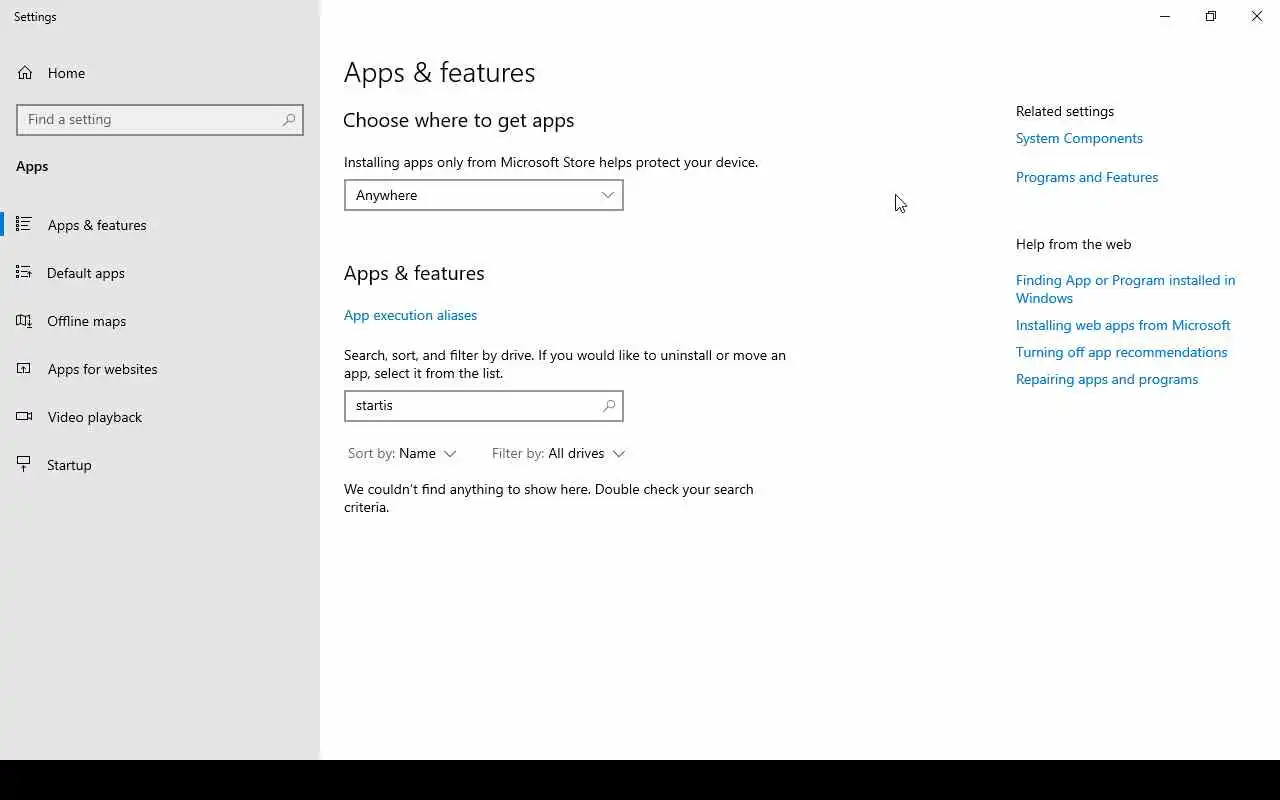Click the app search field containing startis
The height and width of the screenshot is (800, 1280).
coord(483,405)
